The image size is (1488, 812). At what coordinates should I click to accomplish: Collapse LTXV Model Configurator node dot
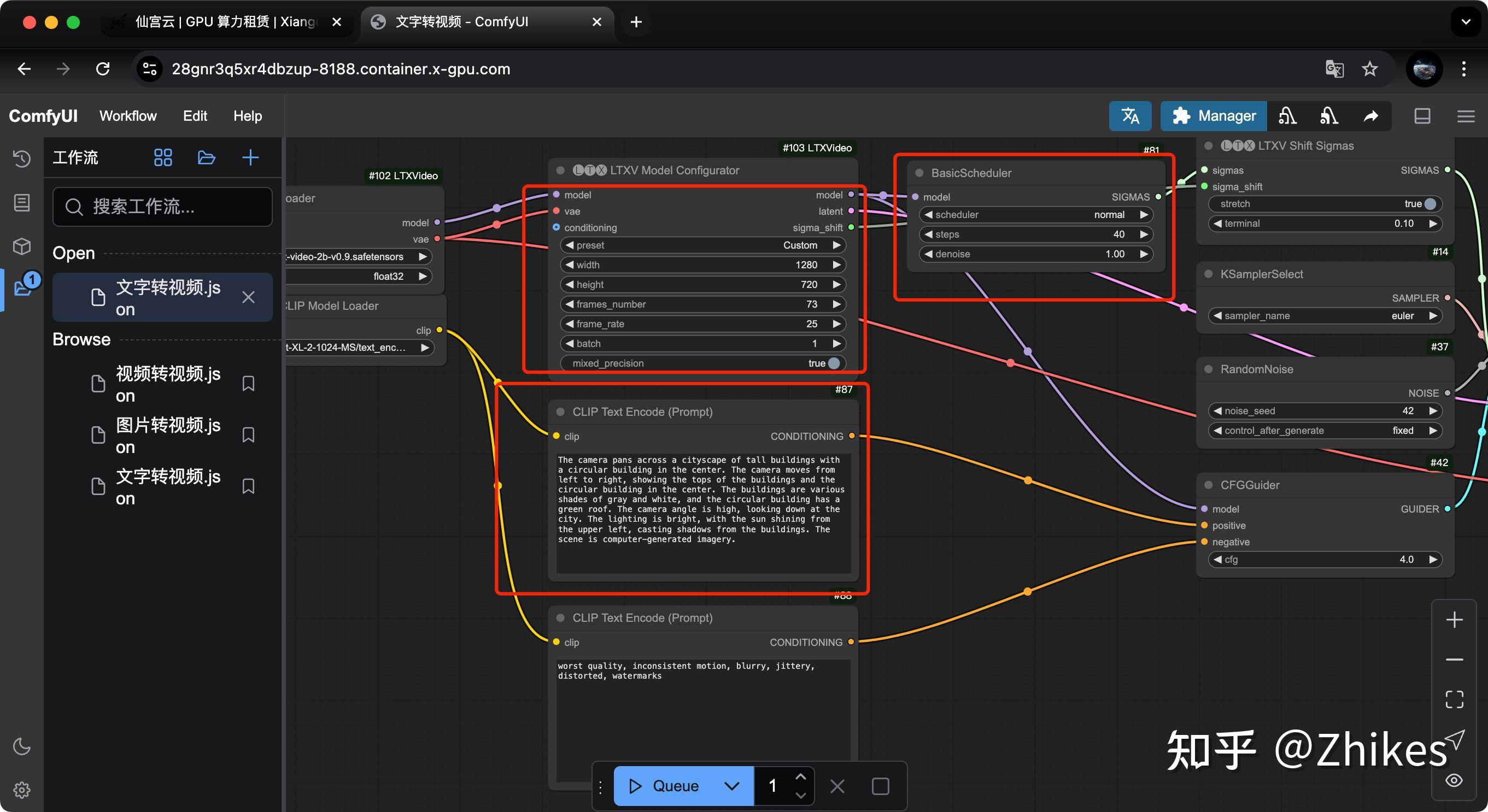coord(560,170)
